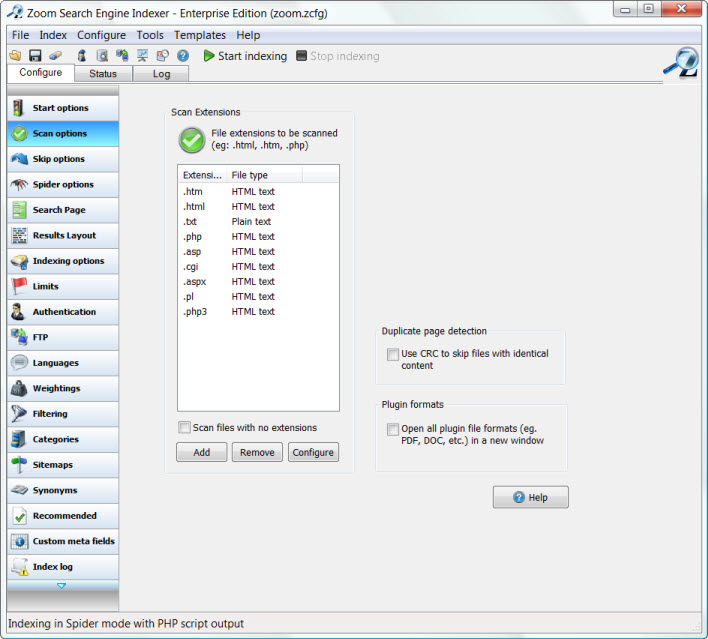Click the Configure extension button
The height and width of the screenshot is (639, 708).
[x=313, y=452]
